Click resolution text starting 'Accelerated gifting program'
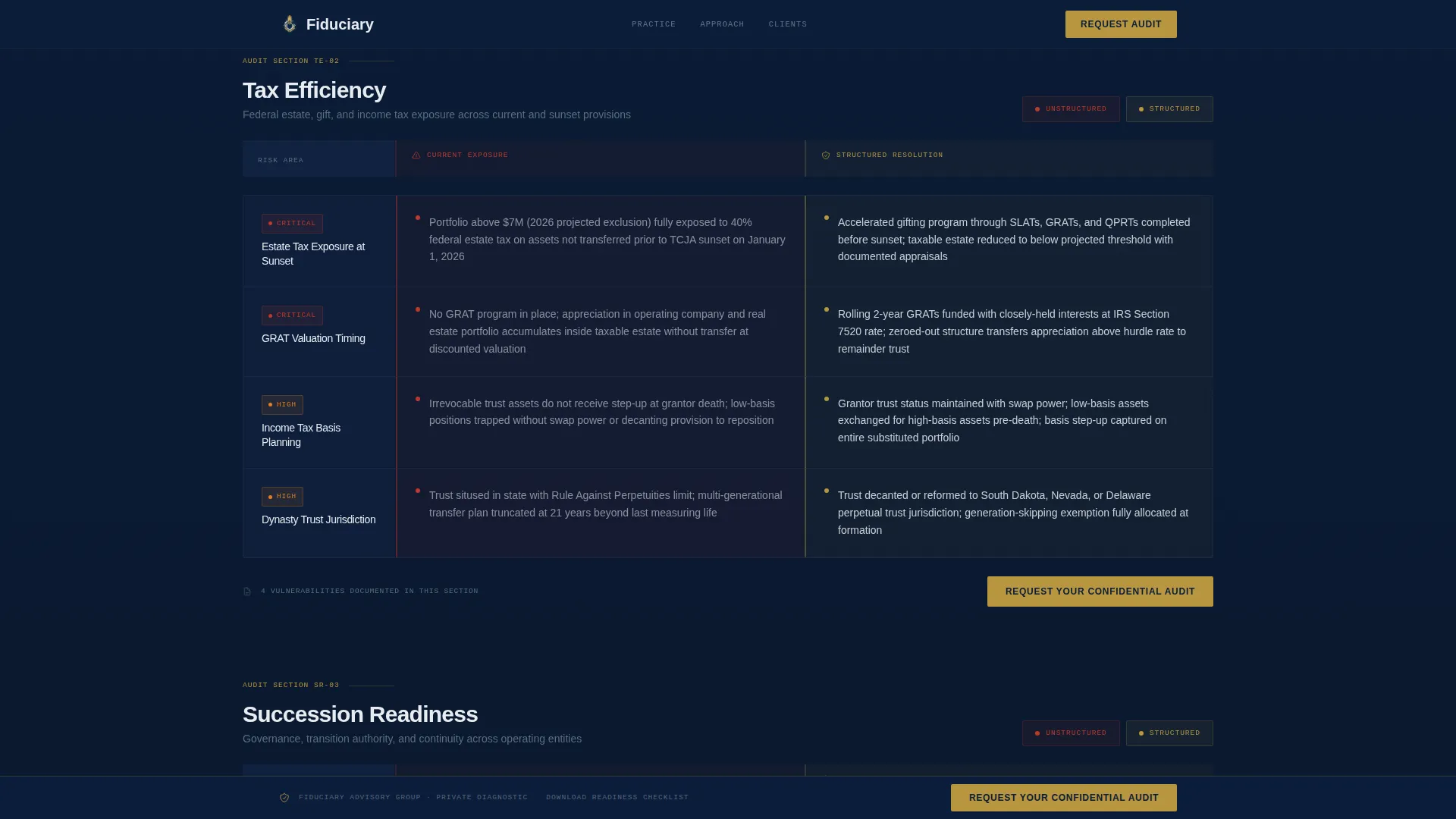1456x819 pixels. click(1014, 240)
